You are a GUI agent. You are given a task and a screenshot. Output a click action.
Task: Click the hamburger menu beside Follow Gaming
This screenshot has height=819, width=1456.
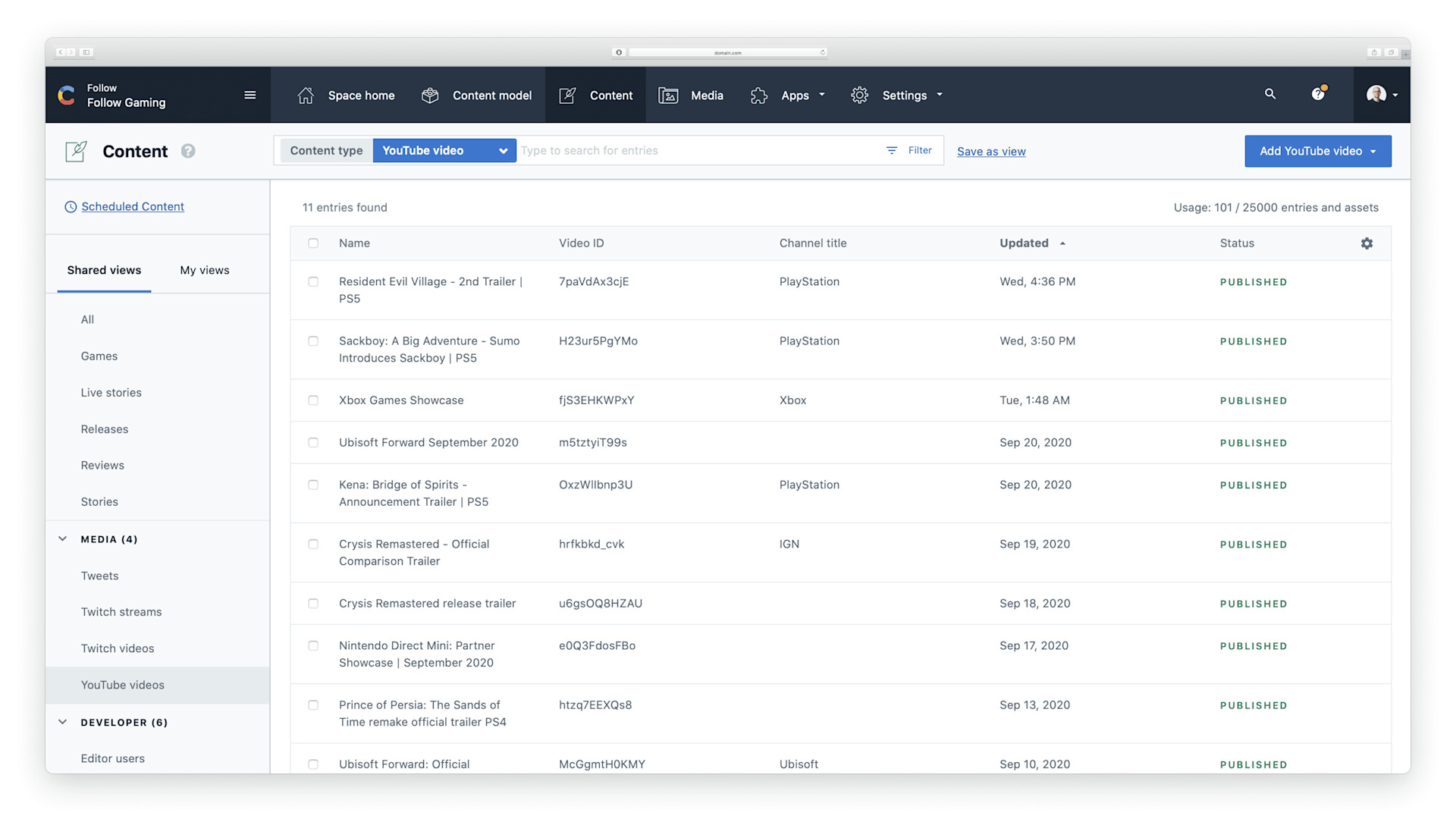click(x=249, y=95)
